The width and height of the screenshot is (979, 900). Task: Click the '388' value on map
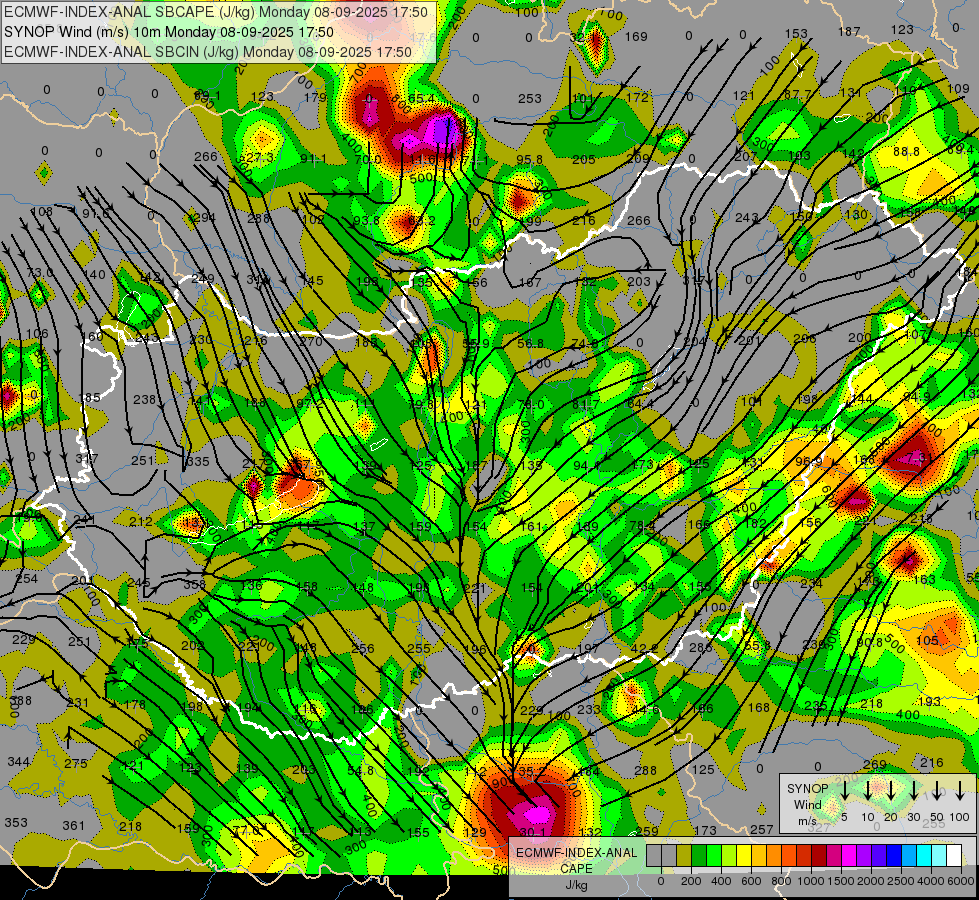[x=21, y=701]
